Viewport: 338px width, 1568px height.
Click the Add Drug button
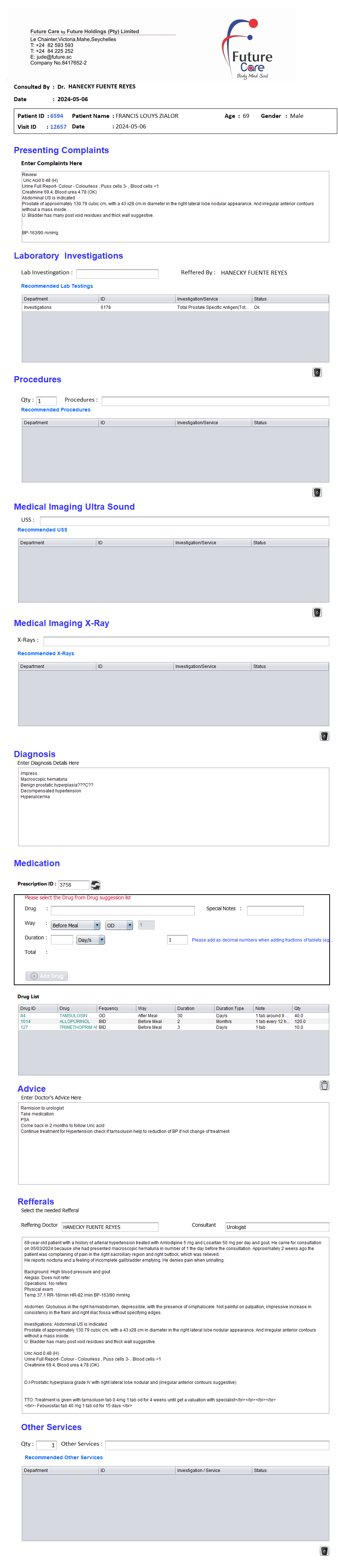(x=47, y=976)
